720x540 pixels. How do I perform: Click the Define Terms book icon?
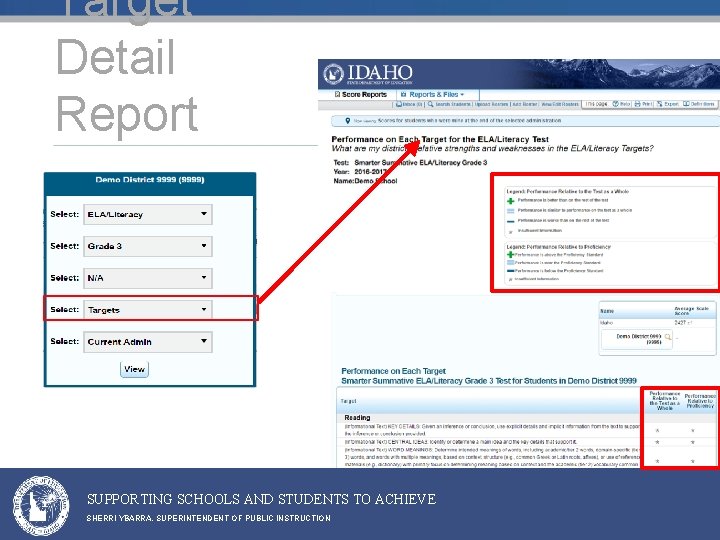tap(686, 104)
